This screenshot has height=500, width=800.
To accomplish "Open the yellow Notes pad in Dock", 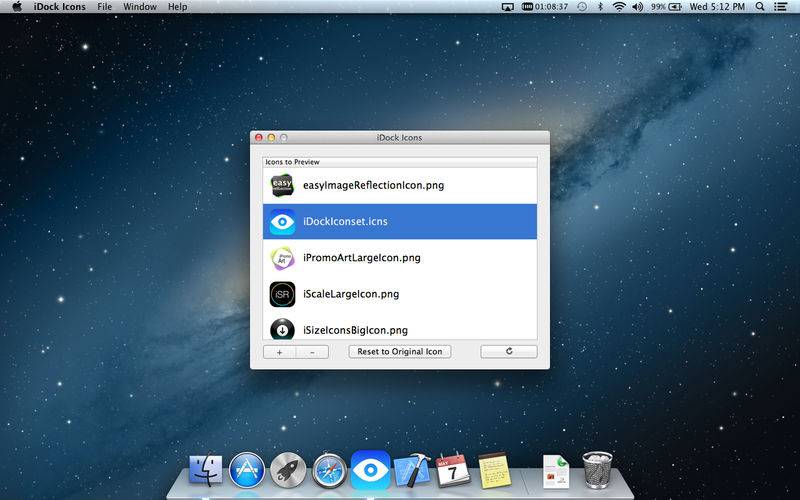I will 494,470.
